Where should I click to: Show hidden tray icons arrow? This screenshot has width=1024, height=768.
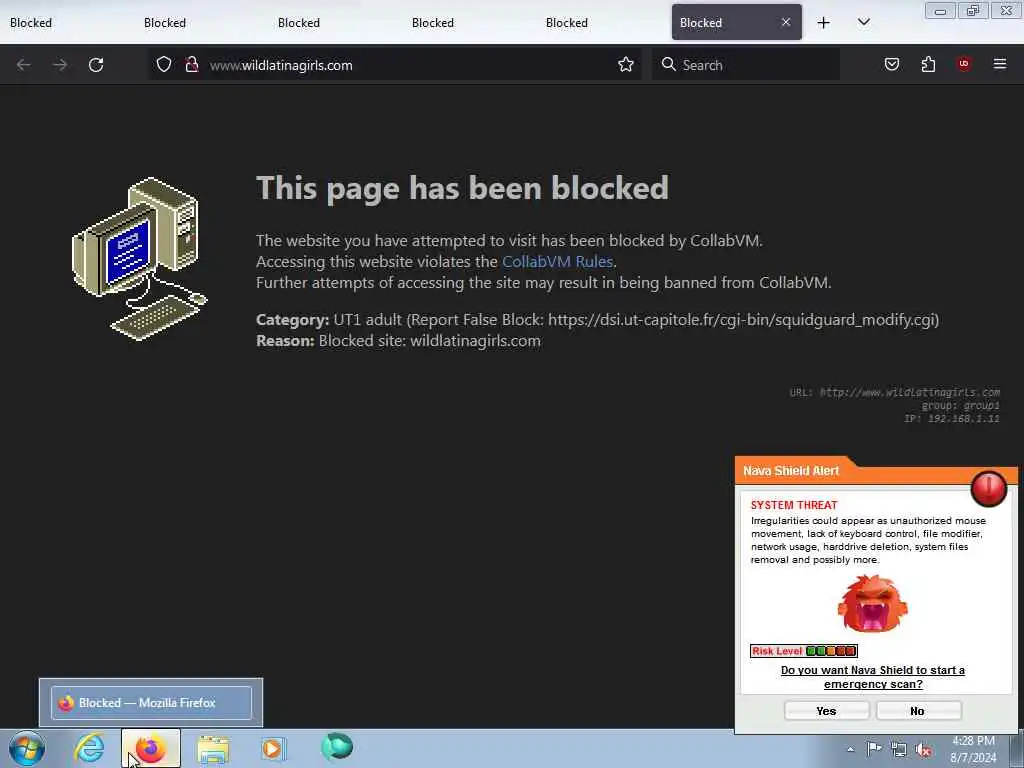coord(850,749)
